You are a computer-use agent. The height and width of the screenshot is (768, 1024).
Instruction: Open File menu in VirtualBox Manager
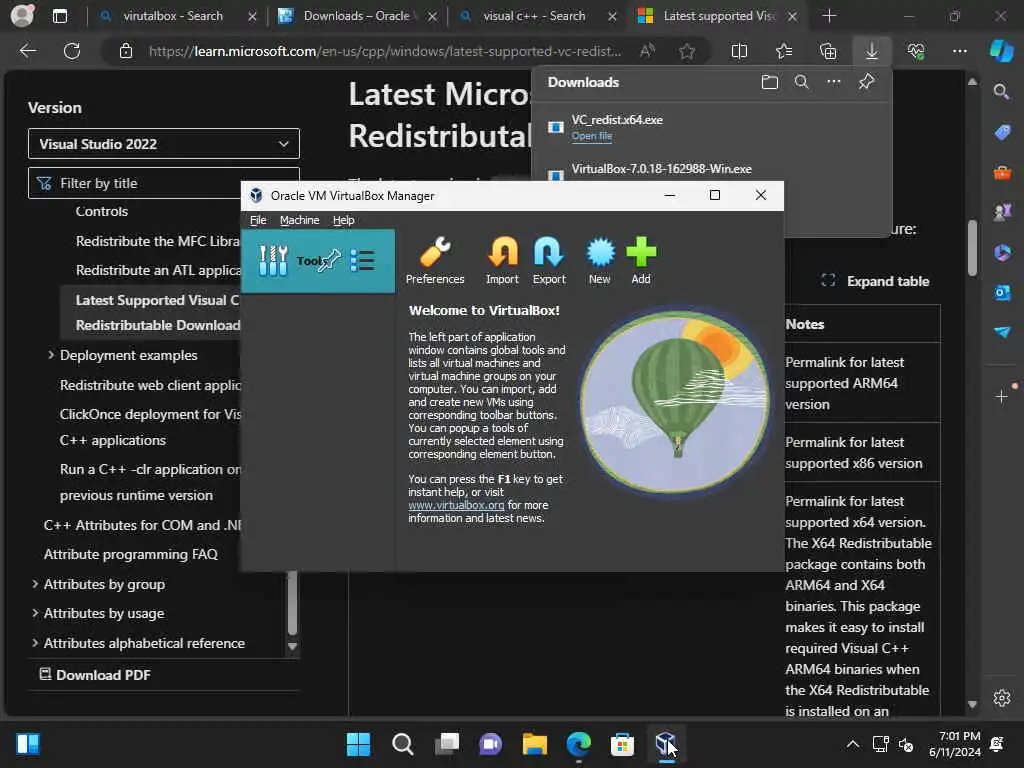258,220
